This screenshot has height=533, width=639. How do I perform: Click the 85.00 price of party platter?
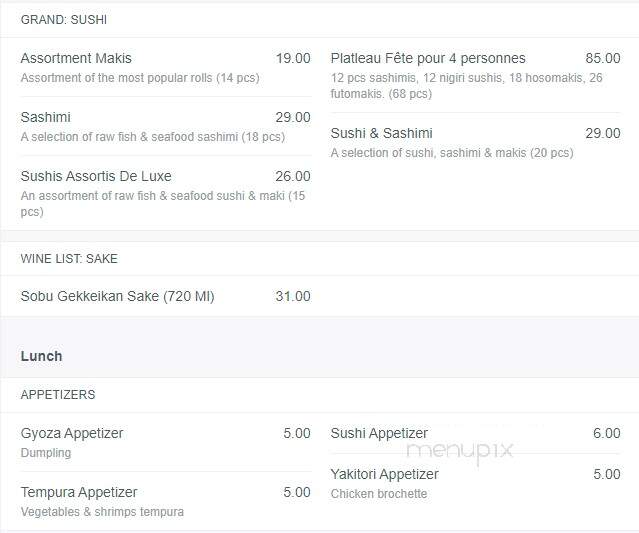pos(603,58)
